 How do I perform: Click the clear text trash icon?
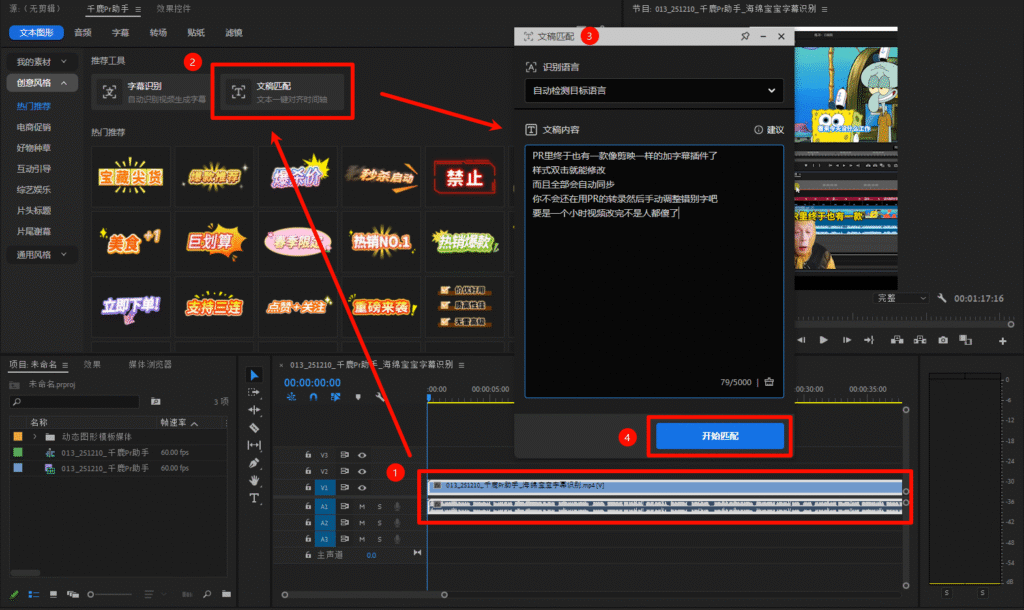point(769,381)
